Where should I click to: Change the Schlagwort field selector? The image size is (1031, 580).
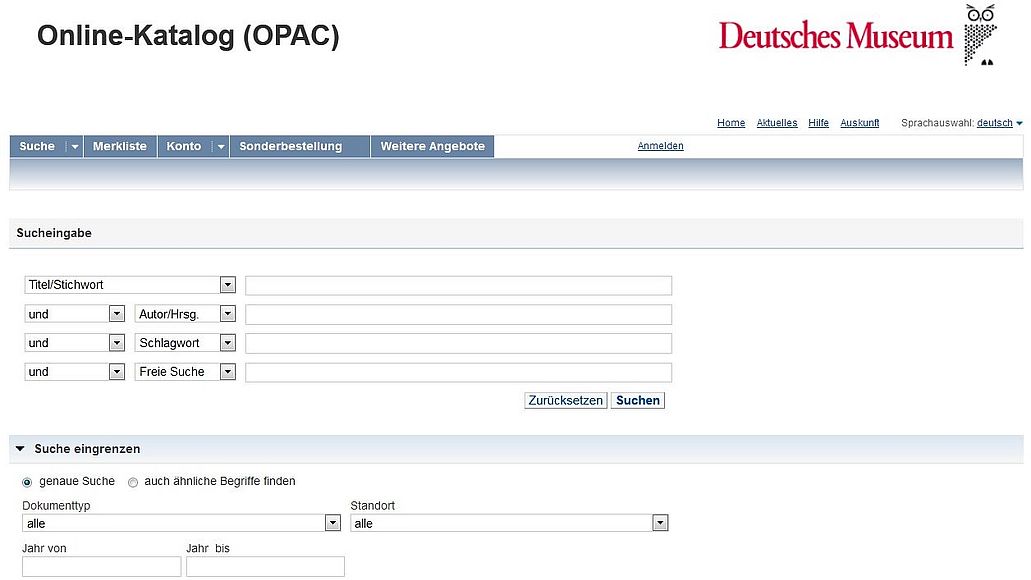[x=227, y=342]
